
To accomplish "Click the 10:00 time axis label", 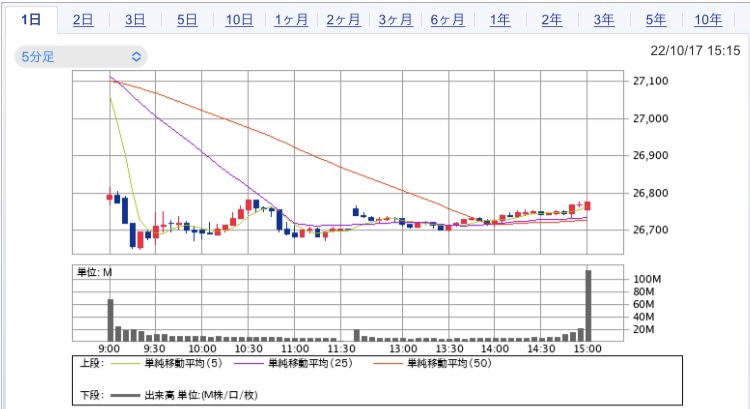I will point(202,349).
